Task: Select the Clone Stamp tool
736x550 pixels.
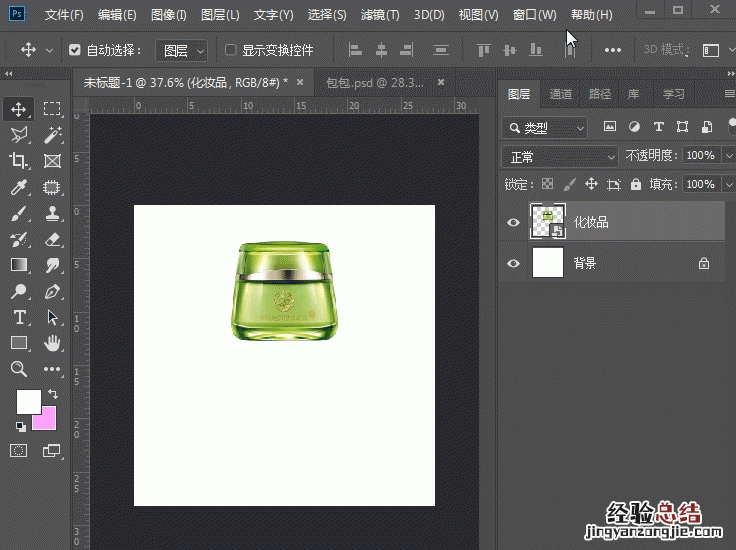Action: [52, 214]
